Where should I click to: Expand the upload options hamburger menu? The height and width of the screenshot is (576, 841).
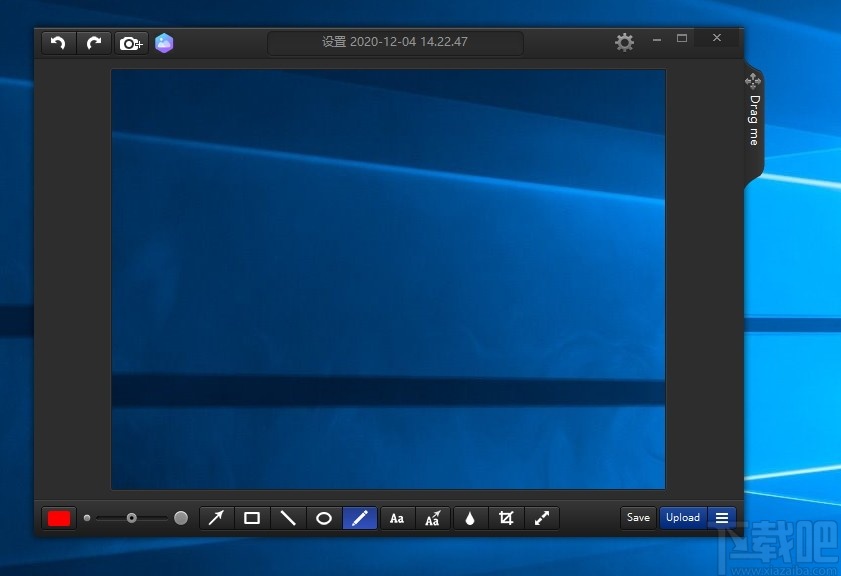click(722, 518)
